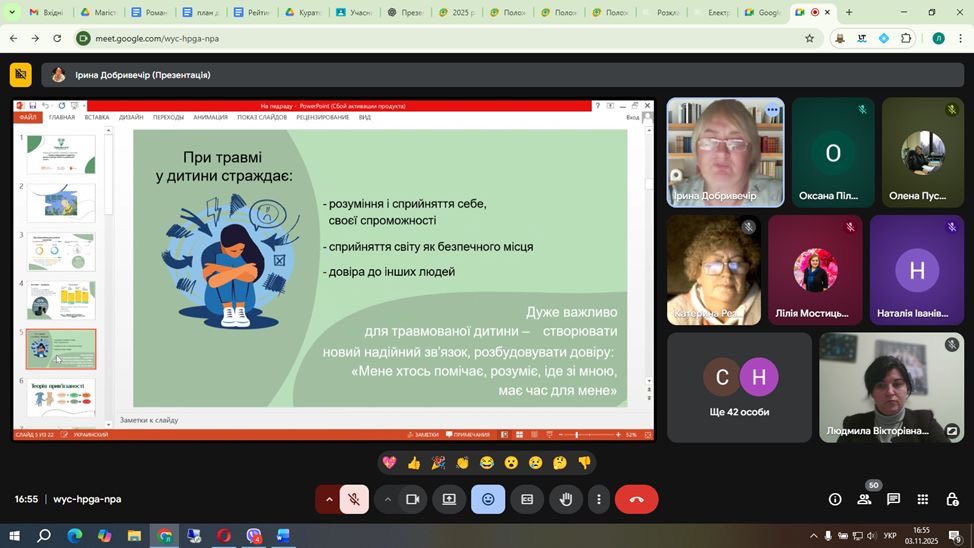Open the Ще 42 особи participants tile
Screen dimensions: 974x548
pos(739,387)
